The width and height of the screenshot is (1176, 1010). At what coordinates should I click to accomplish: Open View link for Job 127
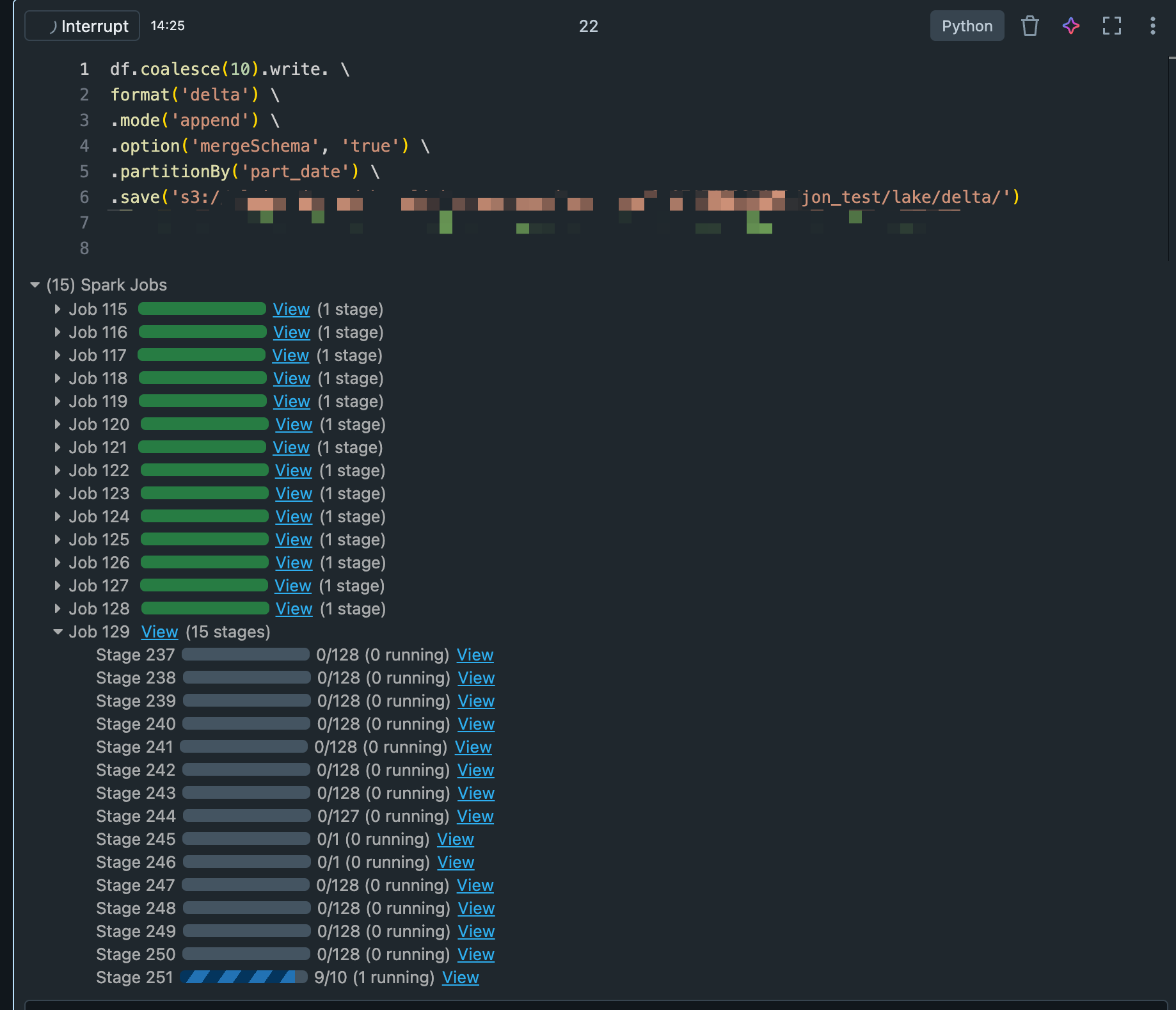[293, 586]
